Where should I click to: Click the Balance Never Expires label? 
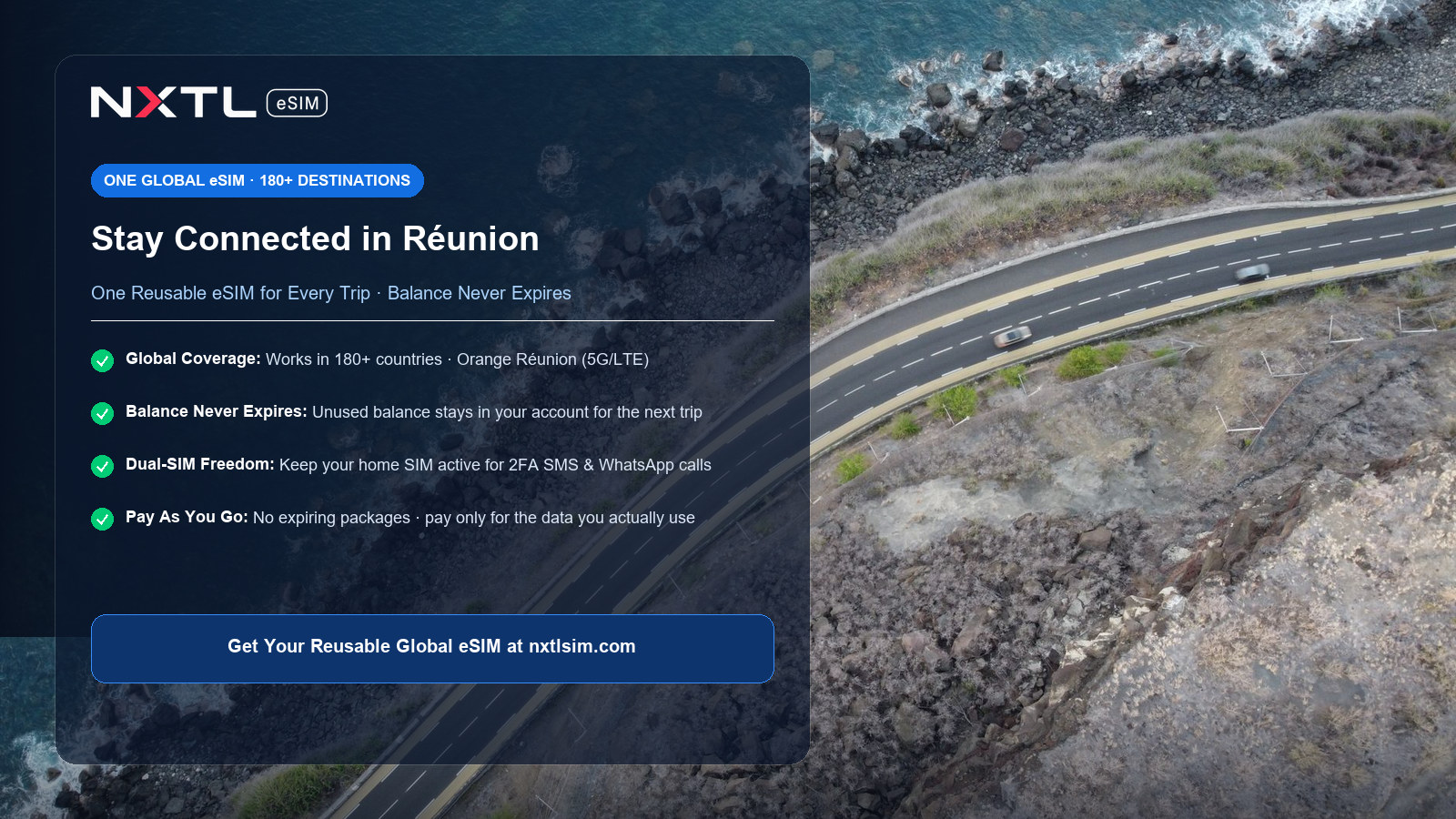(217, 411)
